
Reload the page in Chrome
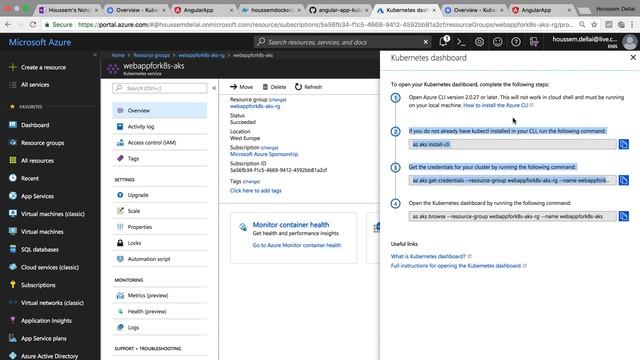pyautogui.click(x=33, y=24)
